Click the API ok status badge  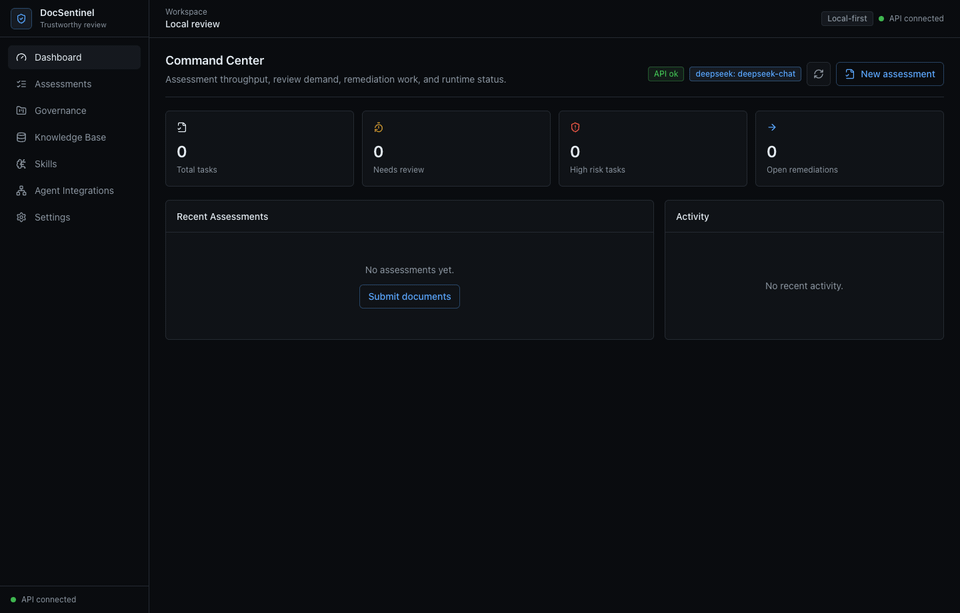[666, 74]
